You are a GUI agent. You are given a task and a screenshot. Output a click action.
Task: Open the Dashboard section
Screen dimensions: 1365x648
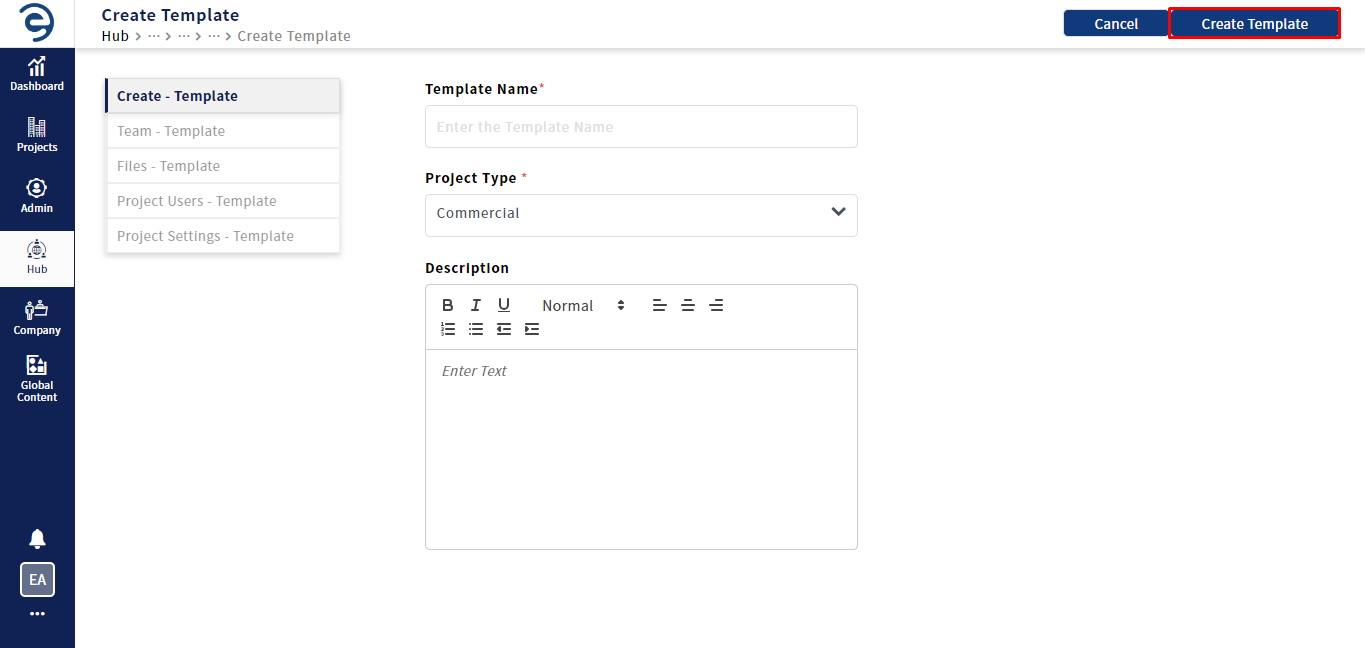tap(37, 75)
